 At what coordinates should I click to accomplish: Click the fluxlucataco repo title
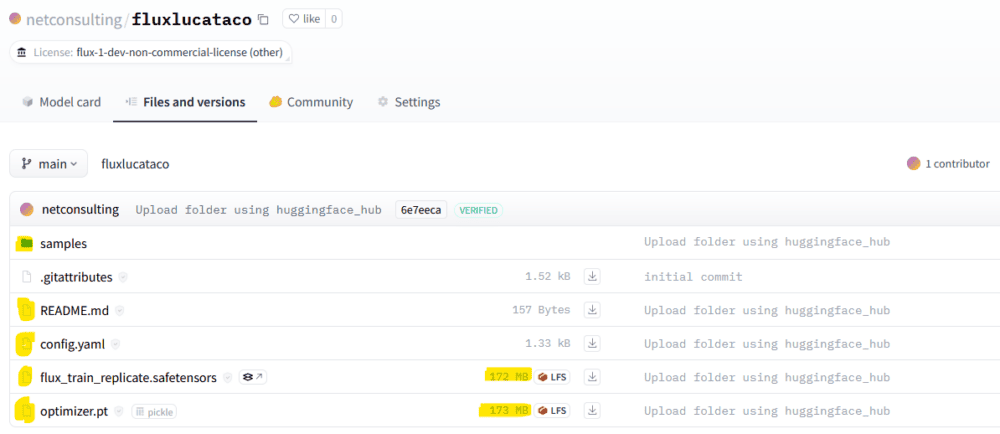click(192, 20)
